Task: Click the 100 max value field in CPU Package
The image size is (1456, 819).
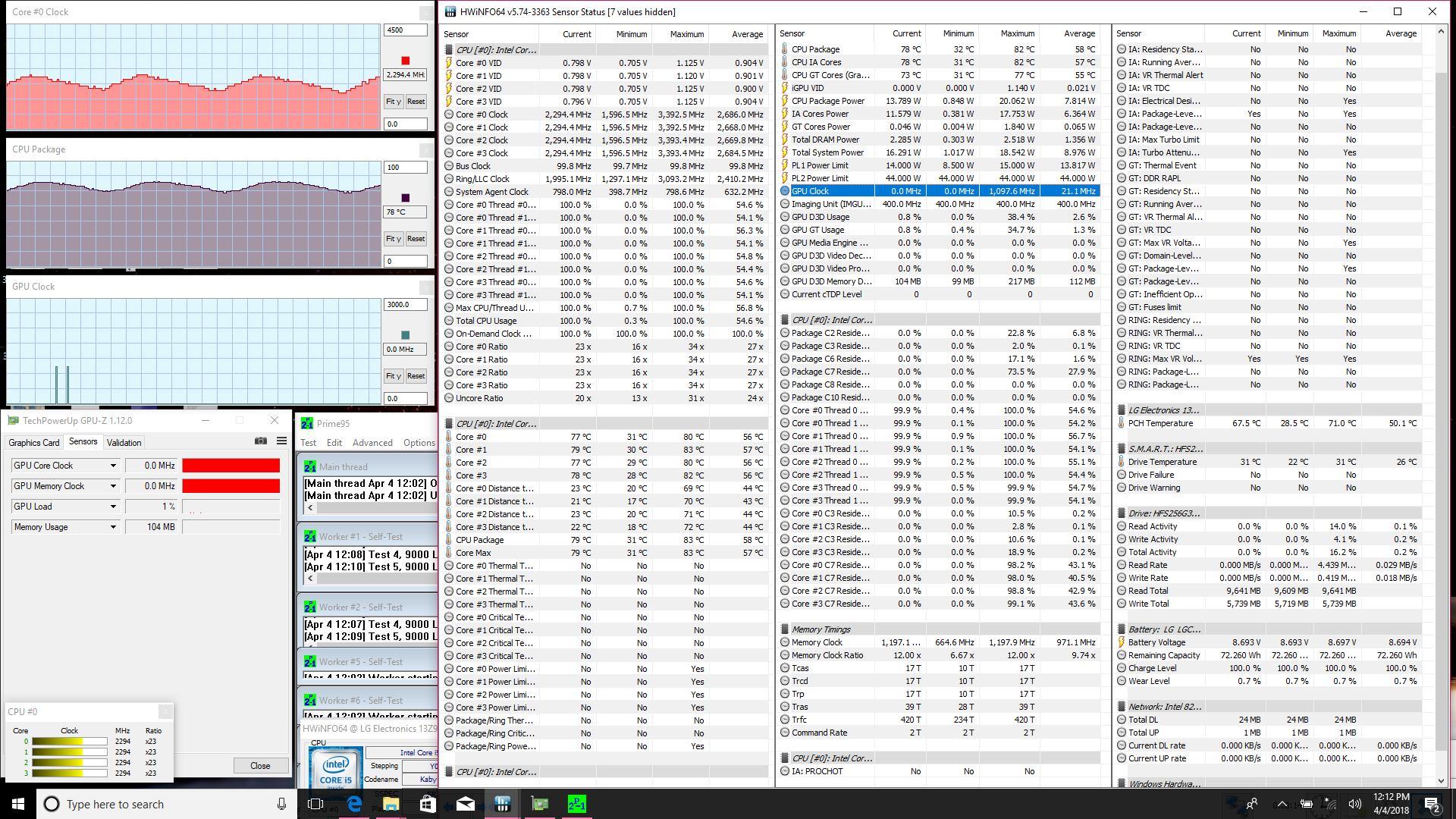Action: tap(406, 168)
